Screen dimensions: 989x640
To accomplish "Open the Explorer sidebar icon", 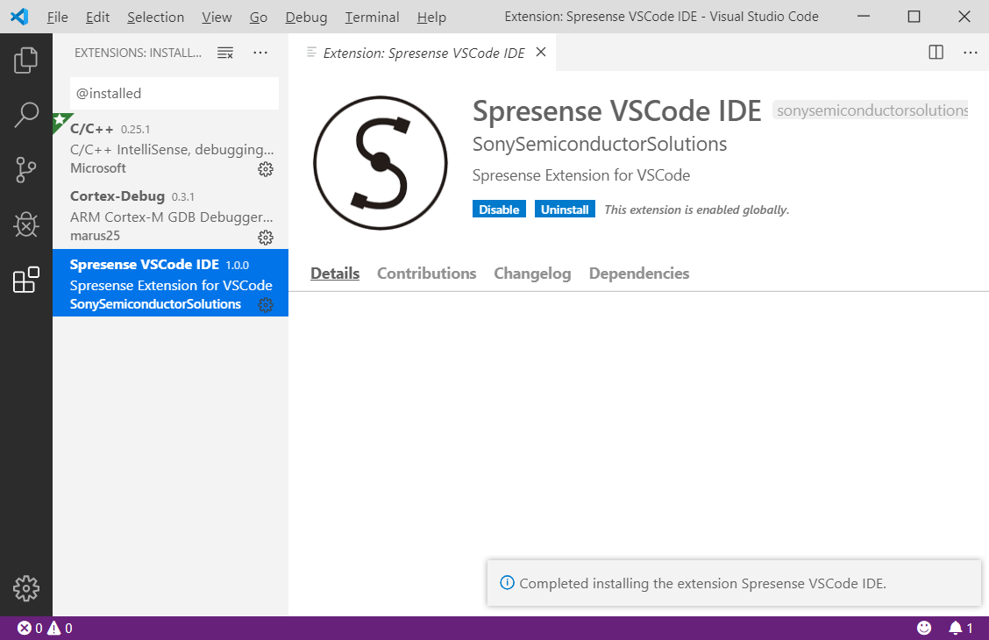I will coord(26,60).
